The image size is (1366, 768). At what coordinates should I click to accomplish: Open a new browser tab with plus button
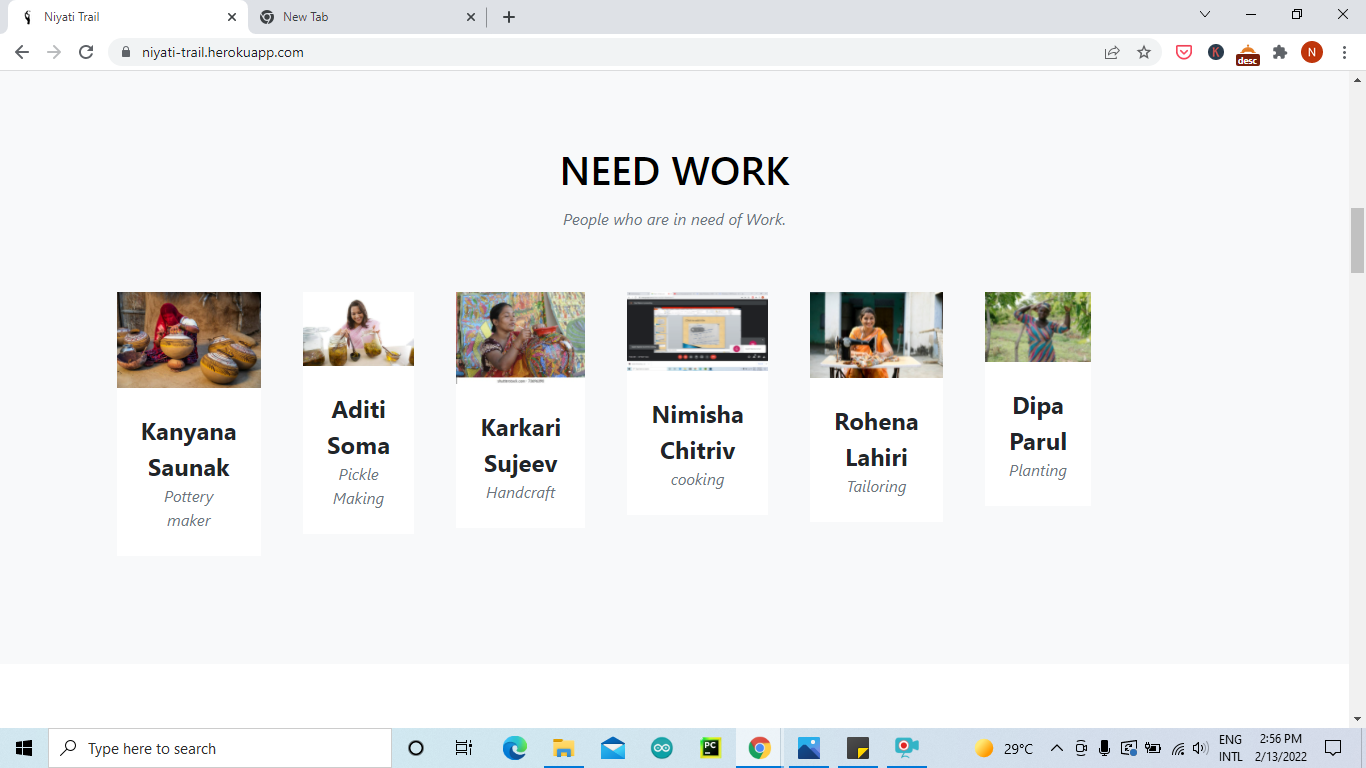pyautogui.click(x=510, y=16)
